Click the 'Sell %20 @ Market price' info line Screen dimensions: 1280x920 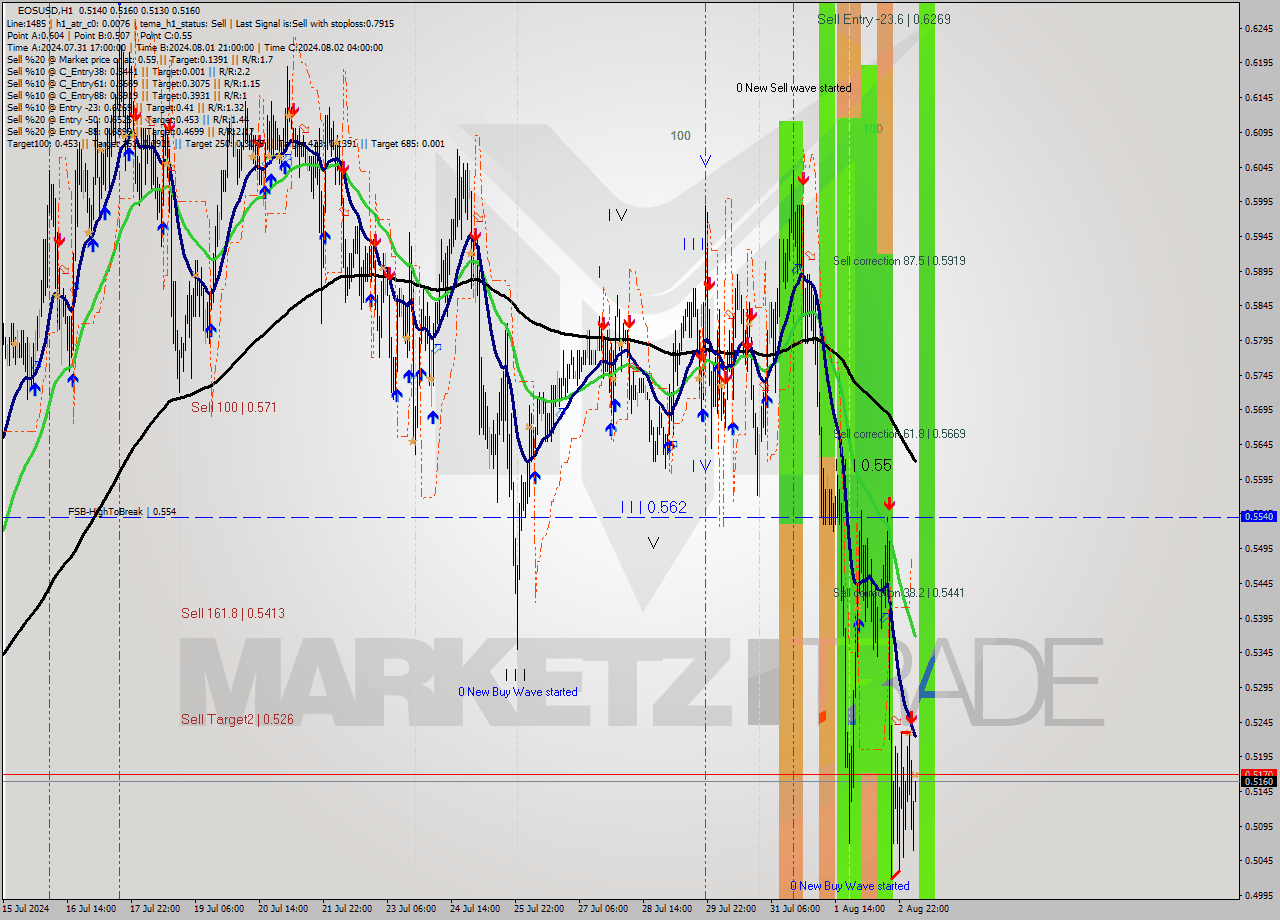coord(140,59)
